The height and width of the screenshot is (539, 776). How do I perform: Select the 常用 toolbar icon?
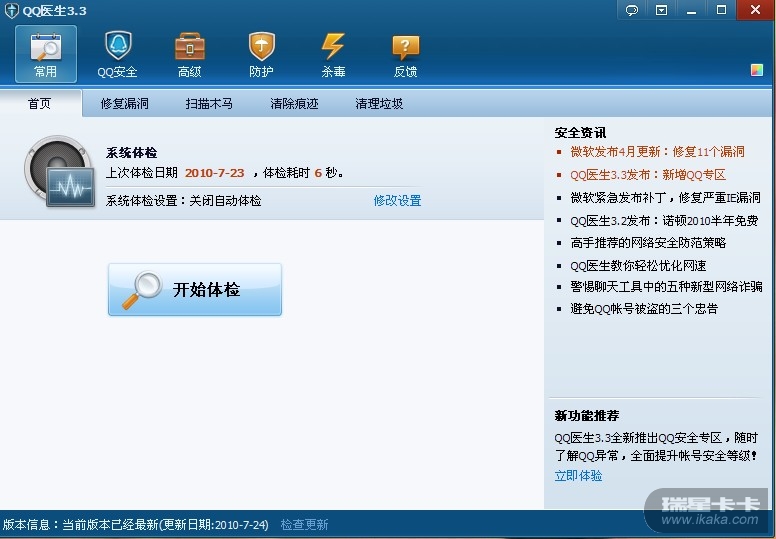(x=46, y=54)
